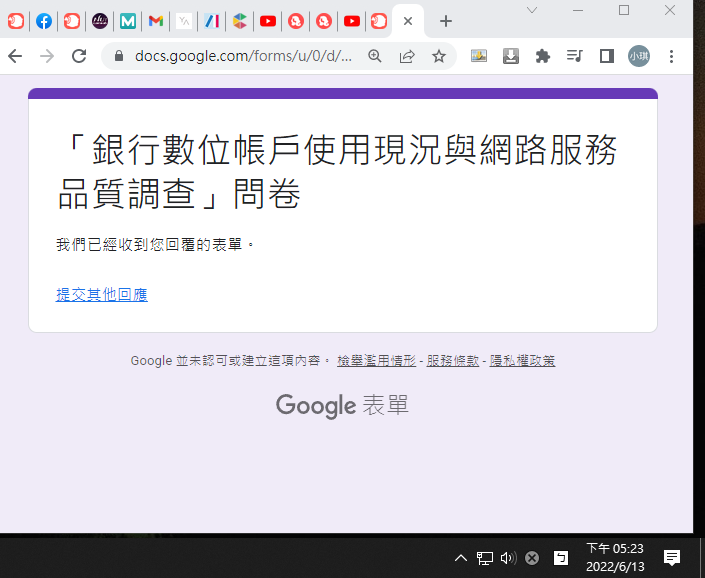Open the Extensions puzzle menu
705x578 pixels.
[543, 56]
